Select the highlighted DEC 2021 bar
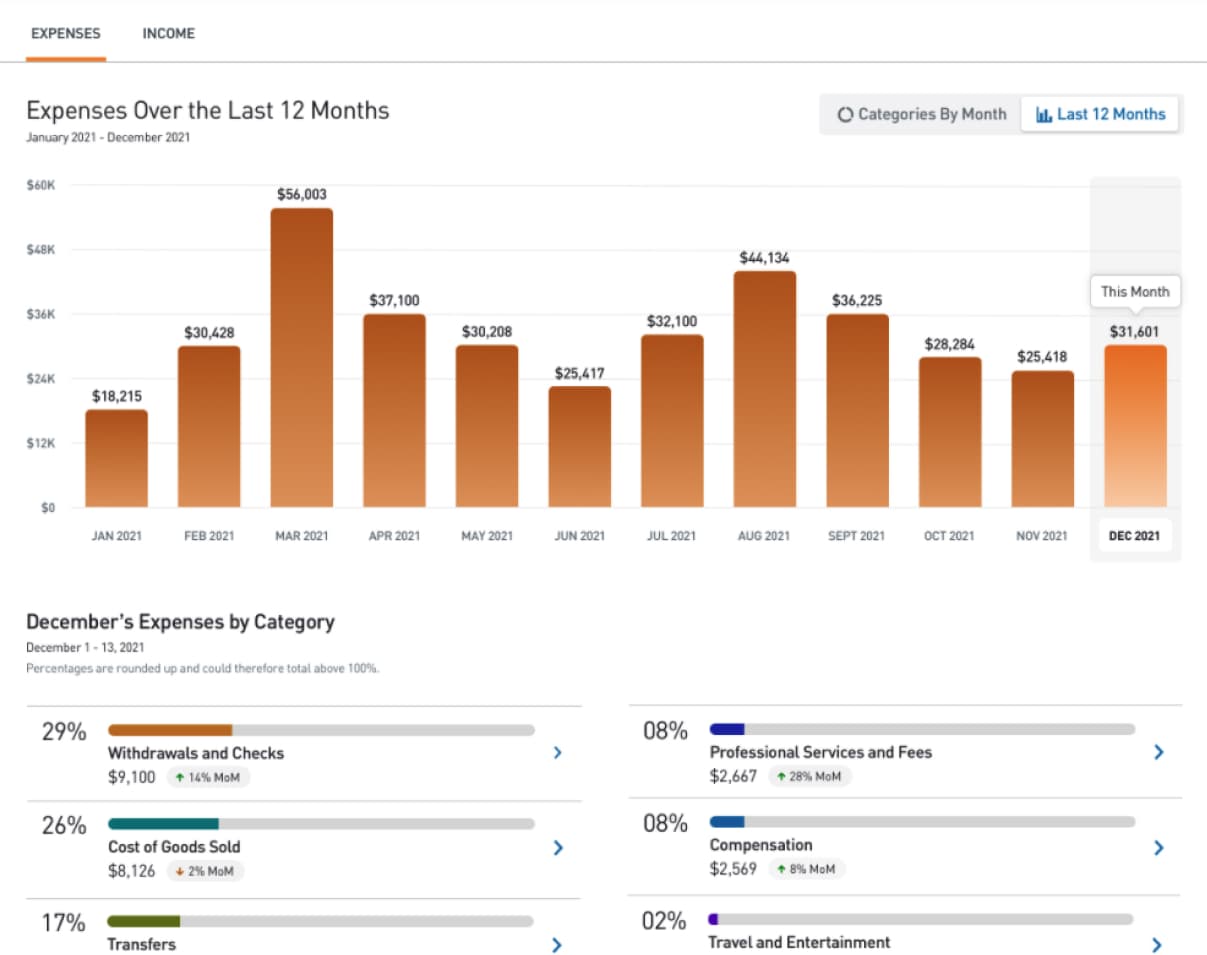The width and height of the screenshot is (1207, 955). click(1135, 426)
